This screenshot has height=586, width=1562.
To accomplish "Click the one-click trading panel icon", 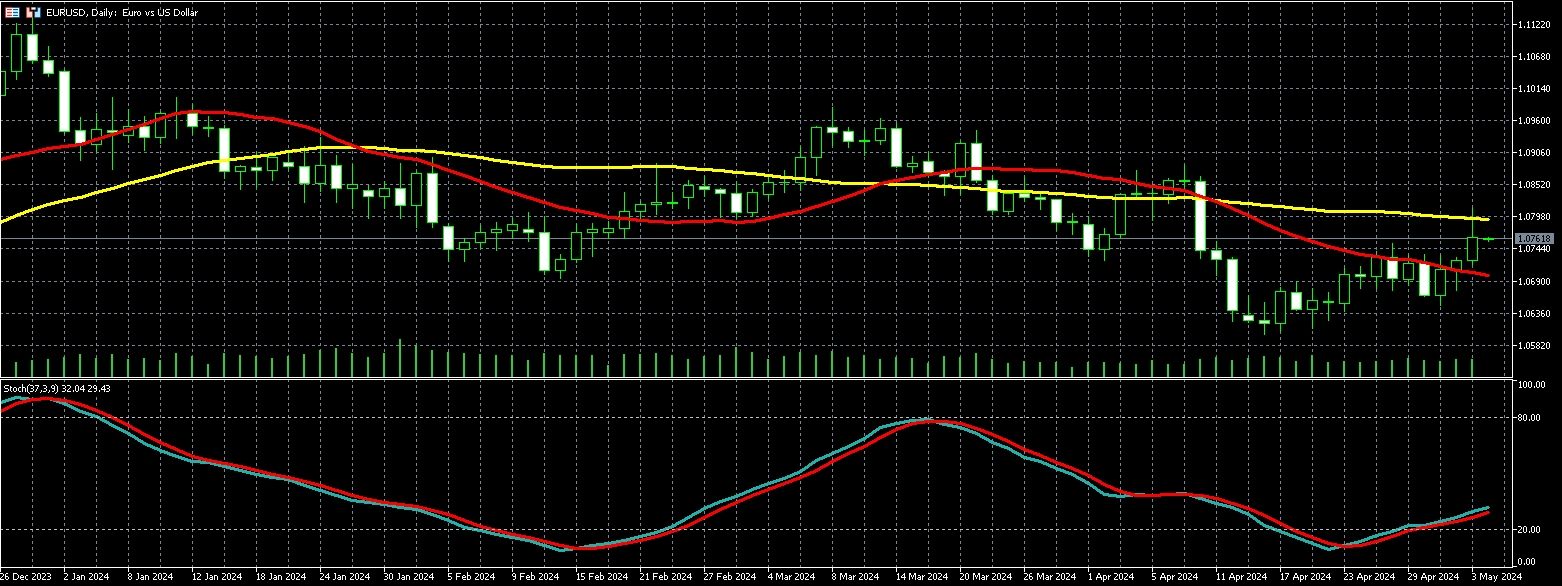I will point(33,12).
